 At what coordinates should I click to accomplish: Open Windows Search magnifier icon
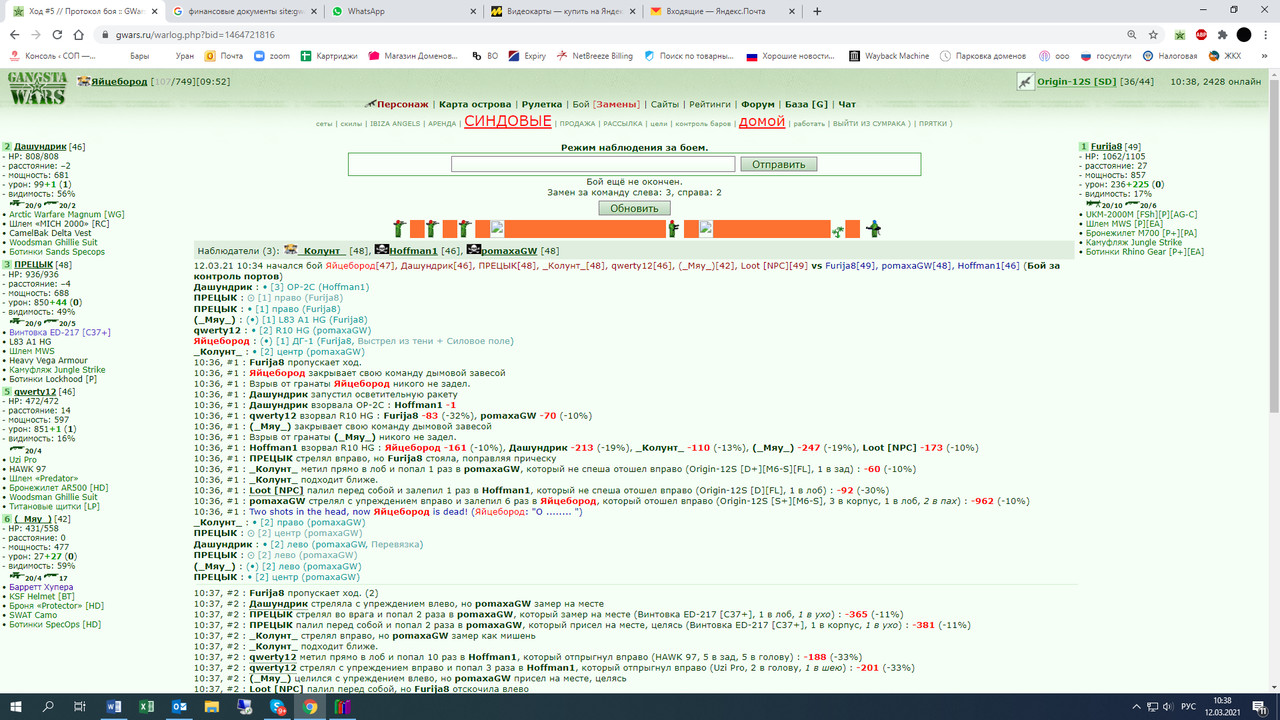click(47, 706)
